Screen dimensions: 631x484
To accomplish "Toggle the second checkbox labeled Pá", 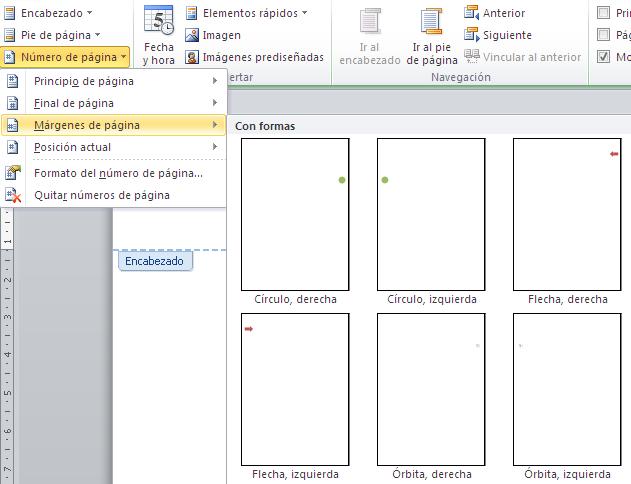I will (603, 35).
